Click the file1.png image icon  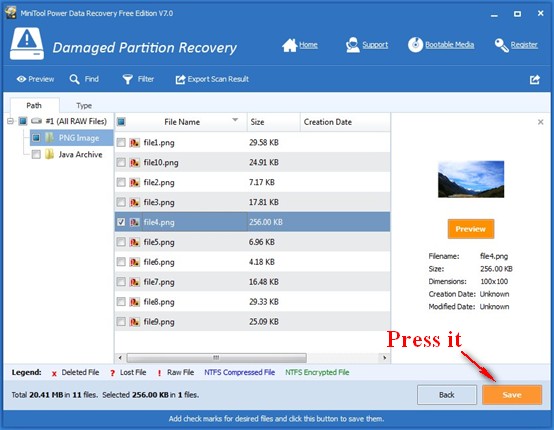pyautogui.click(x=135, y=142)
